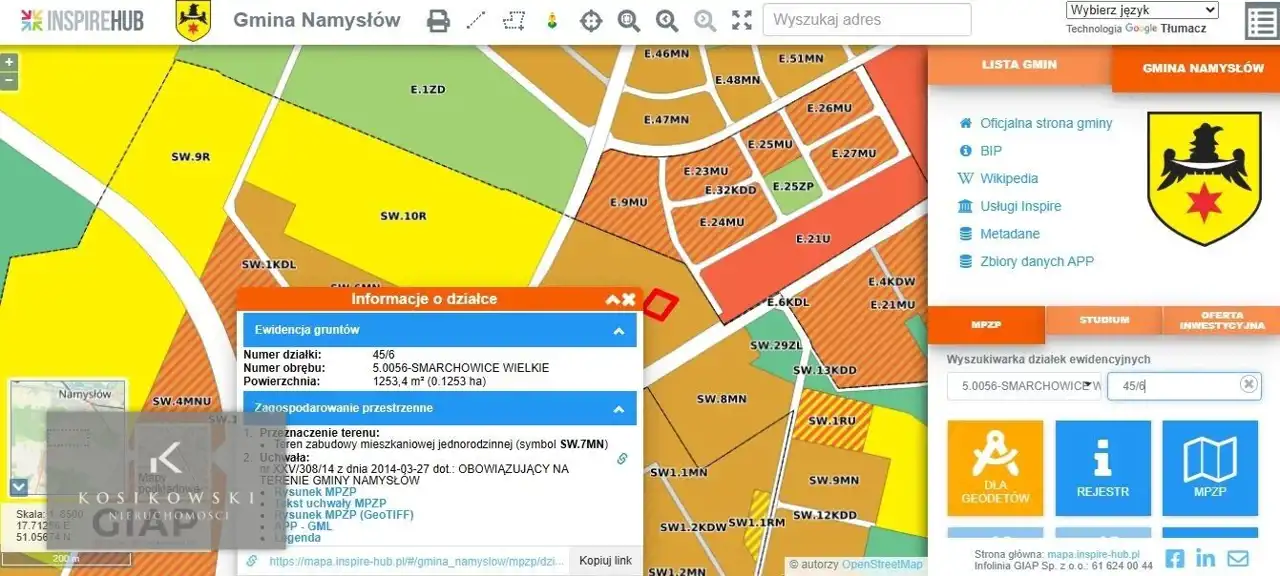
Task: Switch to the STUDIUM tab
Action: (x=1104, y=320)
